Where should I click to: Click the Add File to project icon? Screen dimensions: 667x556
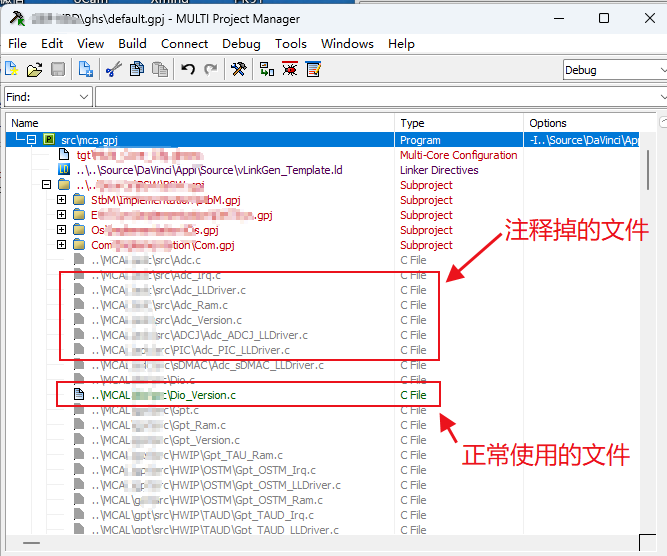(x=86, y=69)
